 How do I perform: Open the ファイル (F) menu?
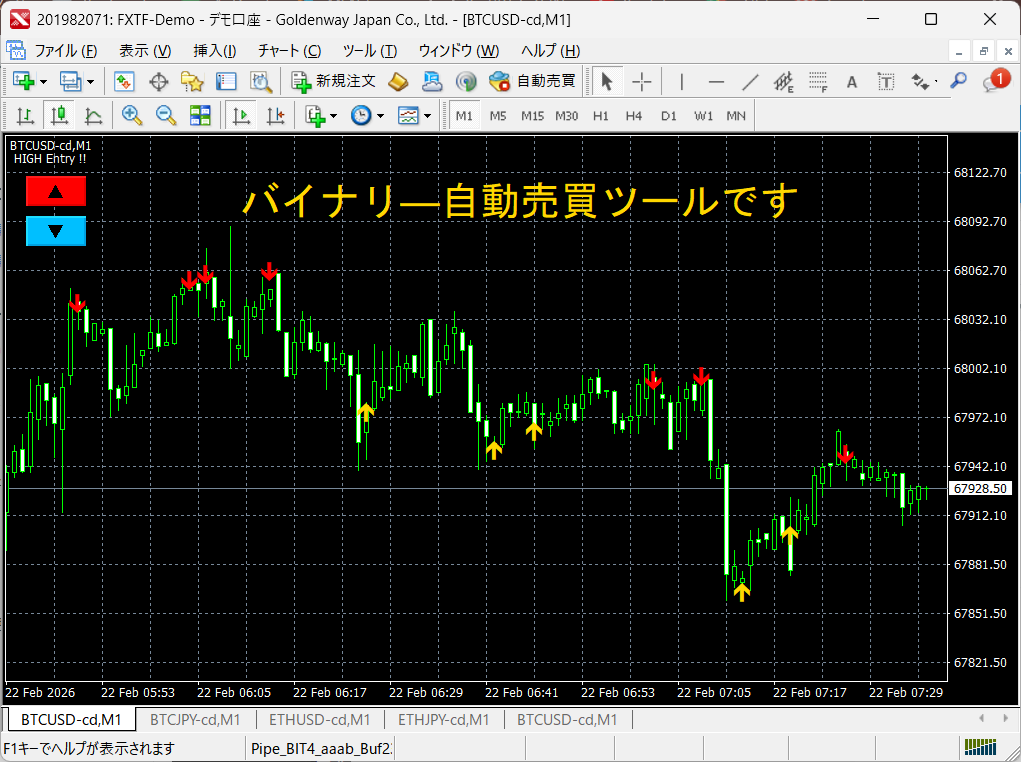(65, 51)
